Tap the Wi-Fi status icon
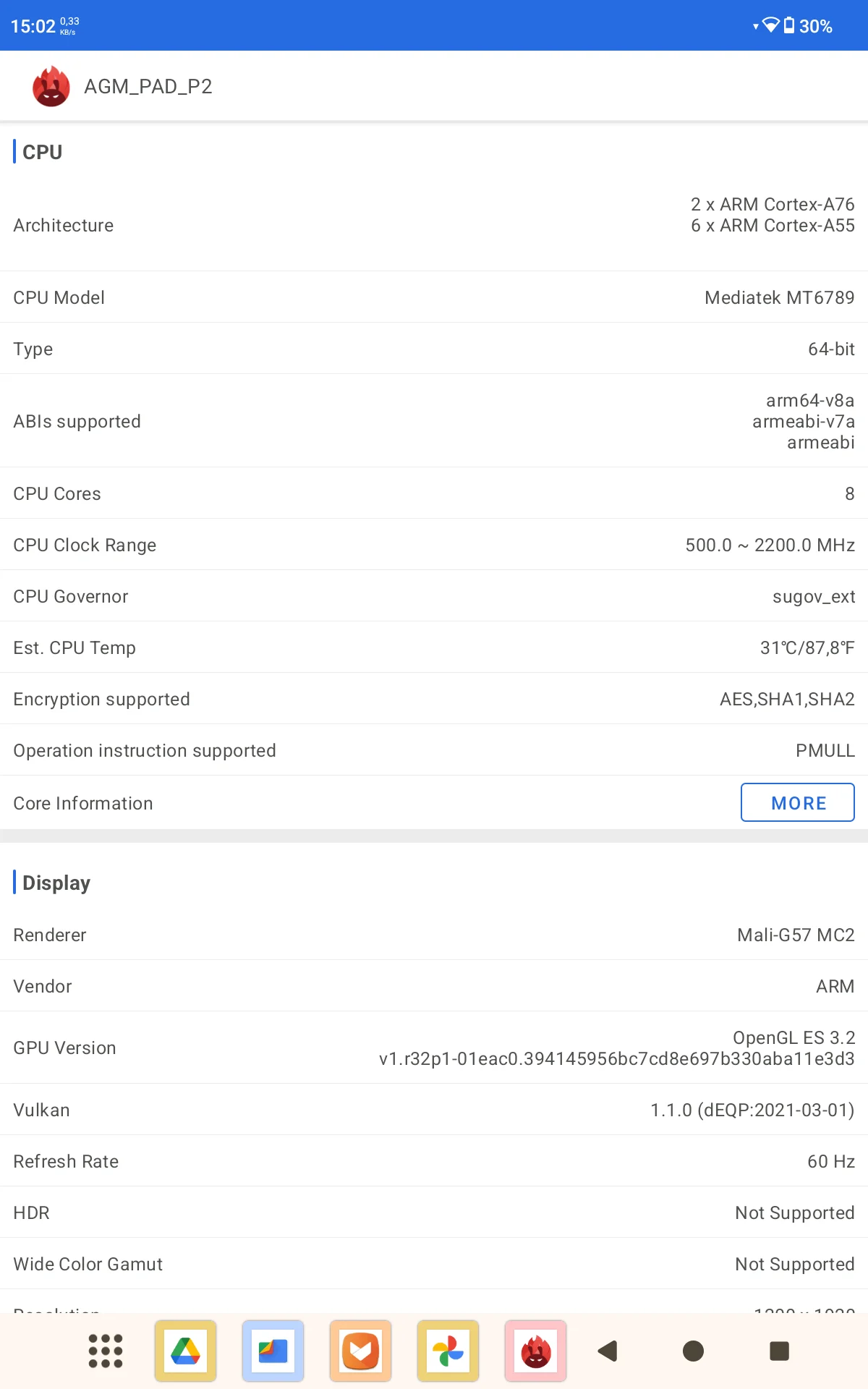Screen dimensions: 868x1389 770,25
